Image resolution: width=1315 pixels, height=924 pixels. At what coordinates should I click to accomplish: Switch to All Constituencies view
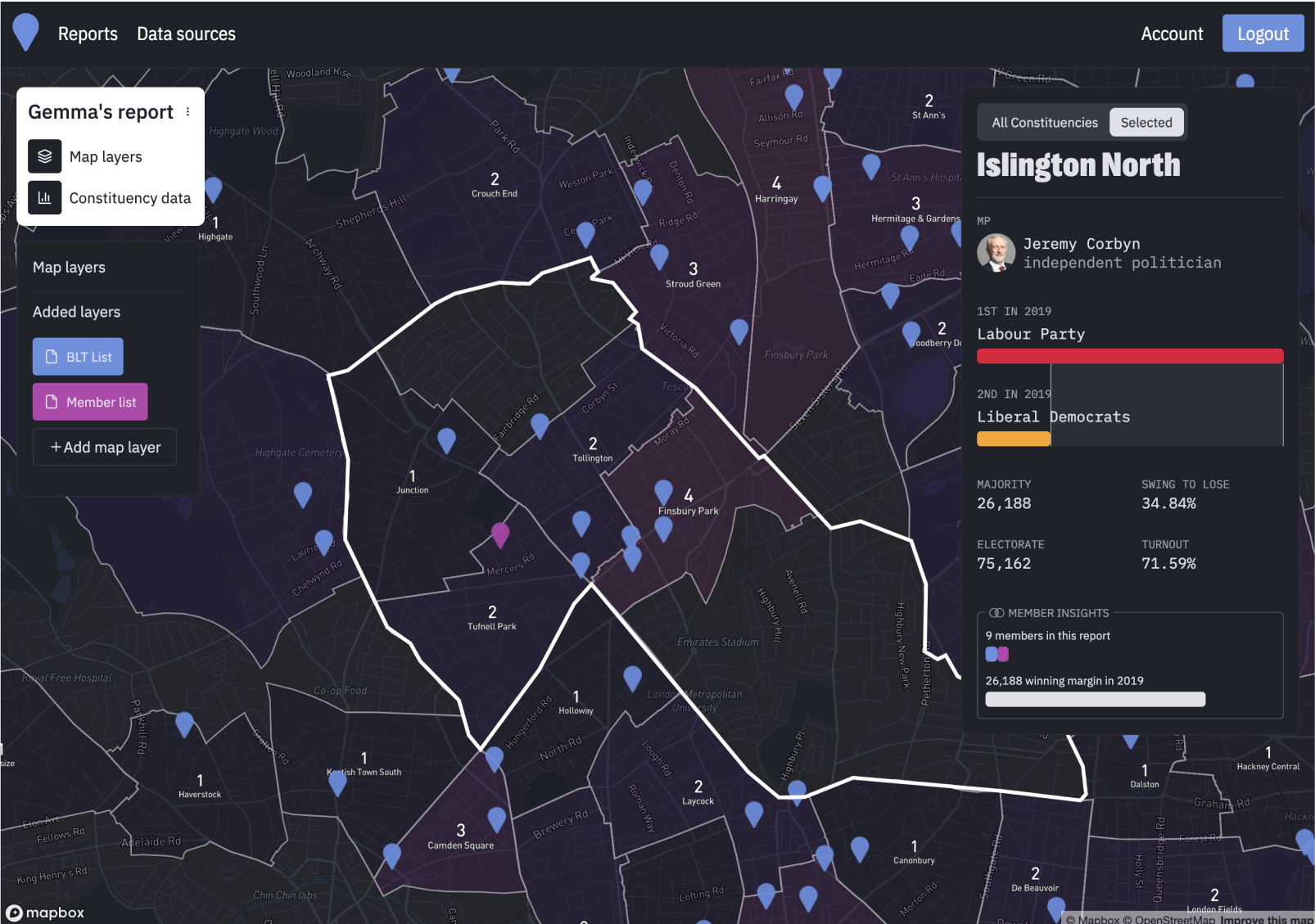[x=1045, y=123]
